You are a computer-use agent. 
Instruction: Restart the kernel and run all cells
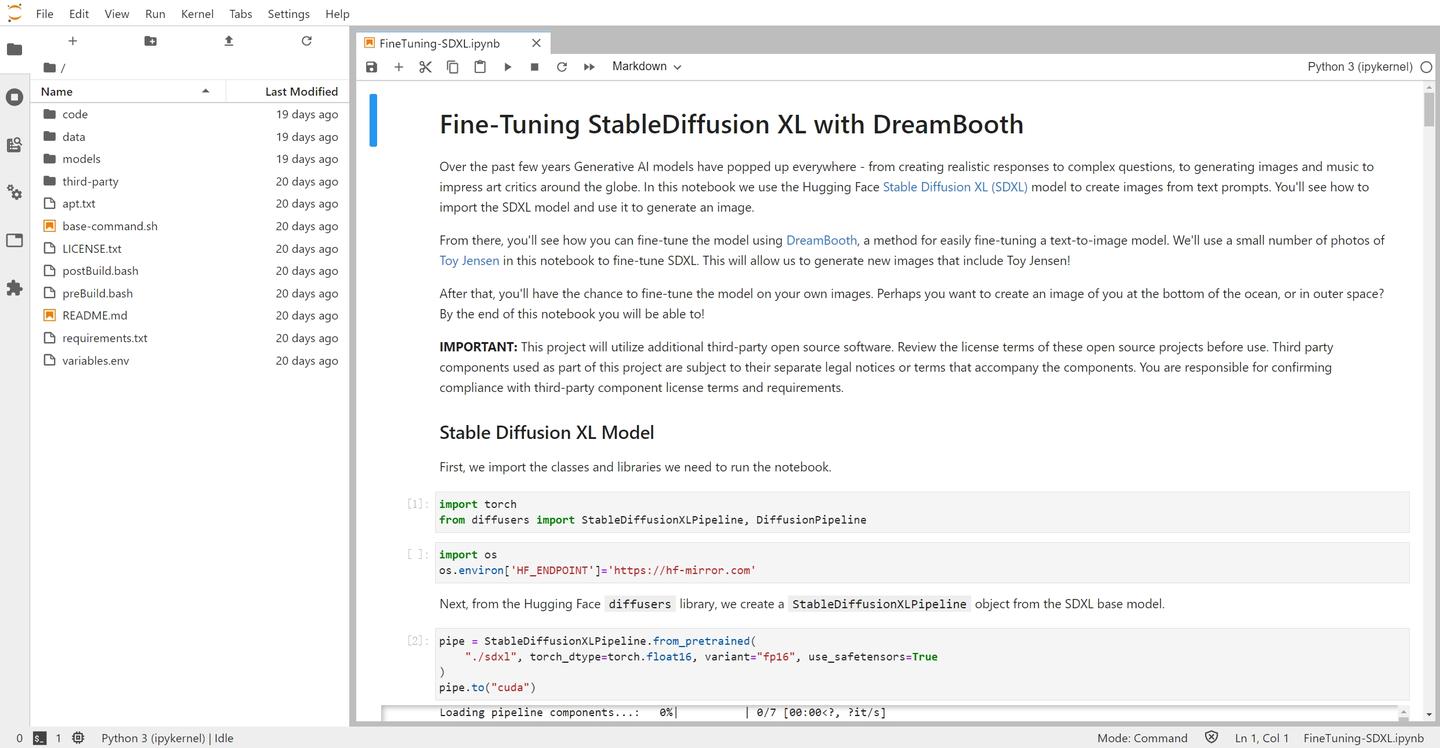[x=588, y=66]
